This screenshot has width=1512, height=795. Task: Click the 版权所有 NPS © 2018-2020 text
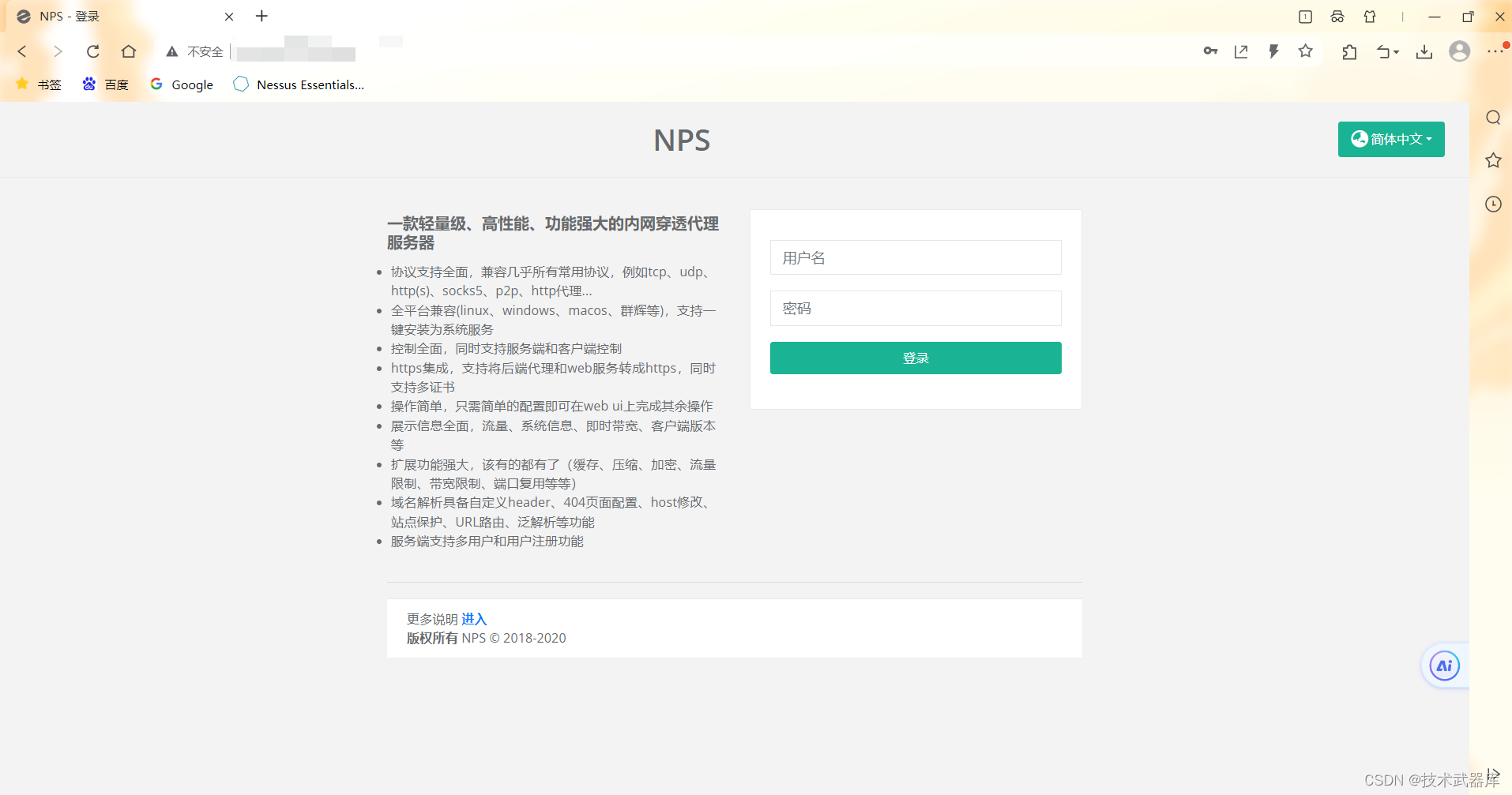click(x=486, y=638)
